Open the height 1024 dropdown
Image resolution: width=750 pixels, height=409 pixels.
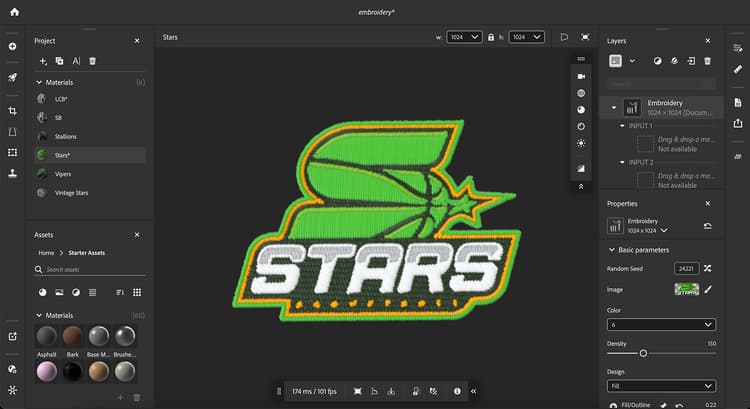[526, 37]
